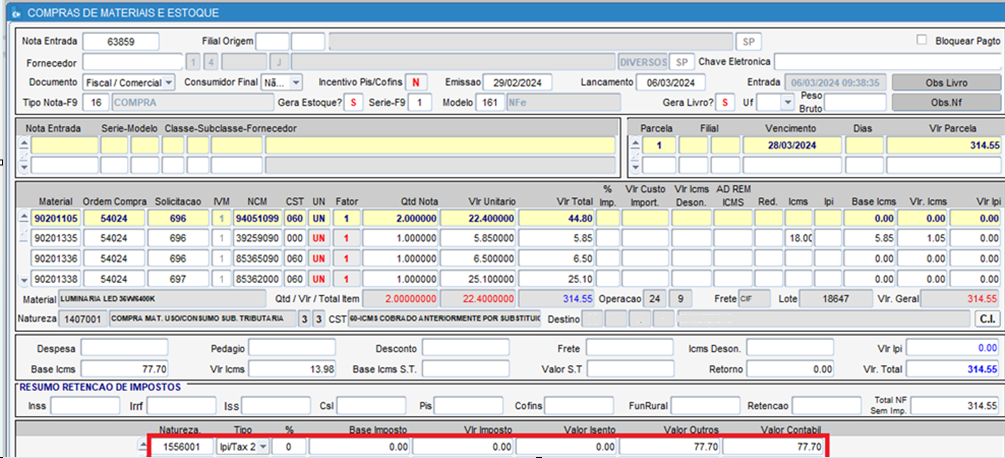Click the Natureza code field 1407001

tap(82, 318)
